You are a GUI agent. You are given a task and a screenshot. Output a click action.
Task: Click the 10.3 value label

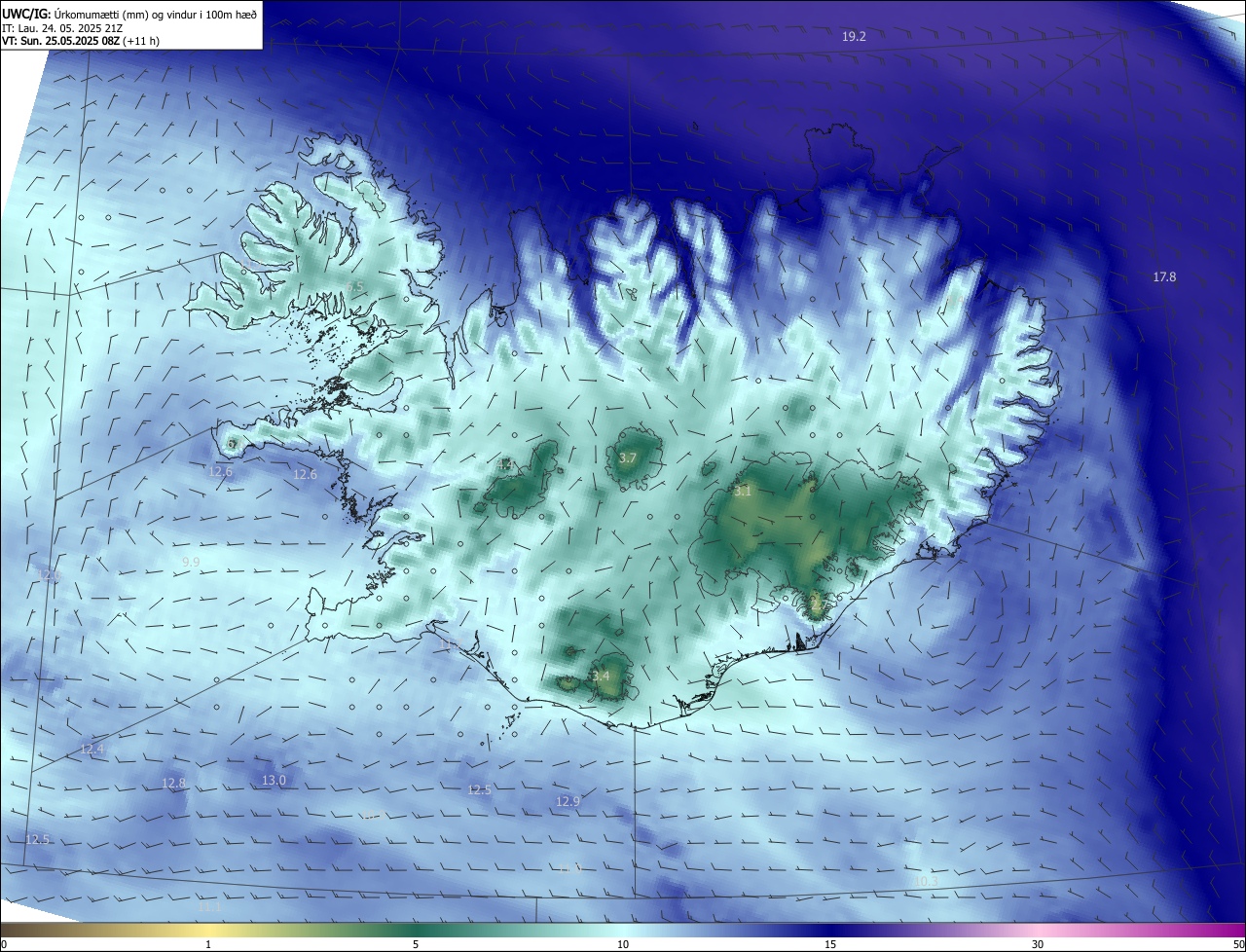[x=926, y=882]
